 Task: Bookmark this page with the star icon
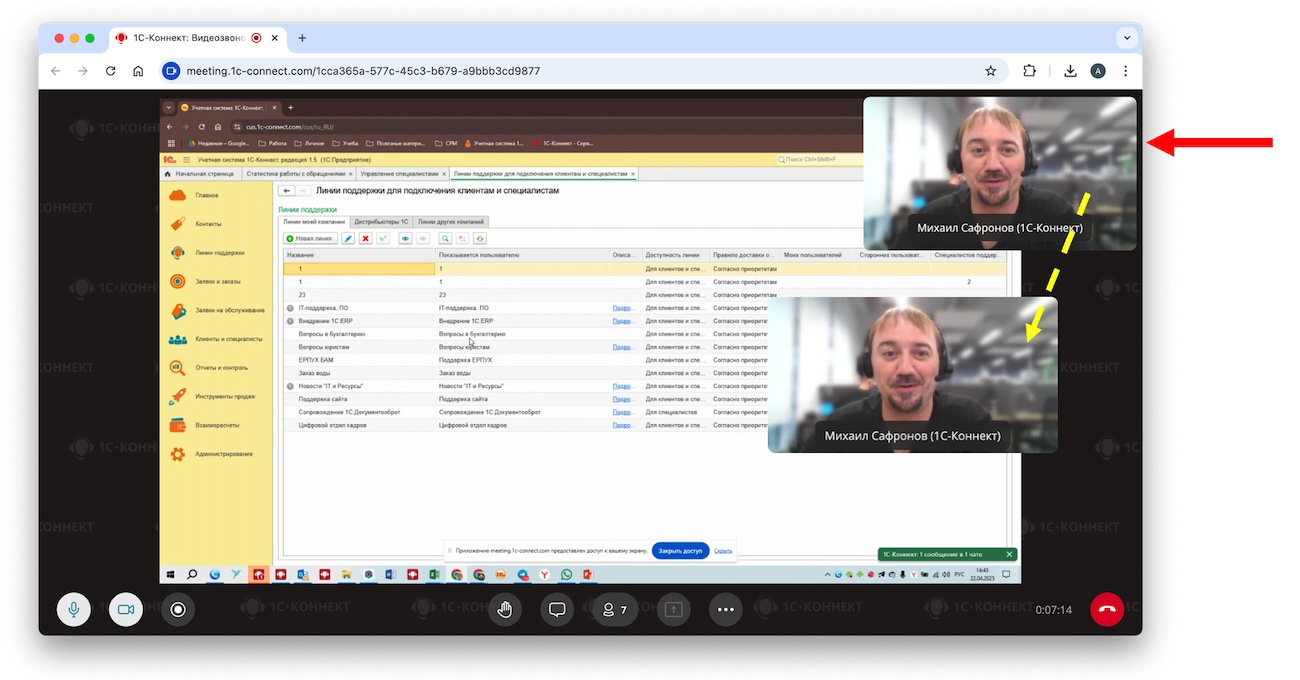(x=991, y=71)
